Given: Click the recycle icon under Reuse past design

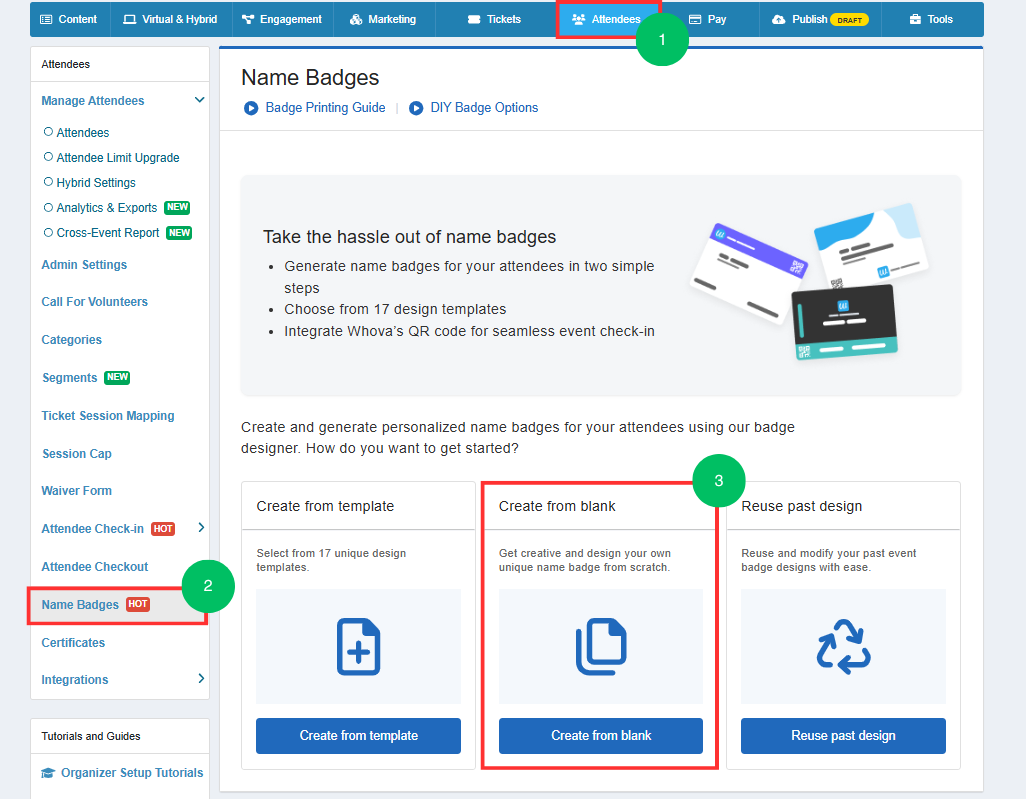Looking at the screenshot, I should click(843, 647).
